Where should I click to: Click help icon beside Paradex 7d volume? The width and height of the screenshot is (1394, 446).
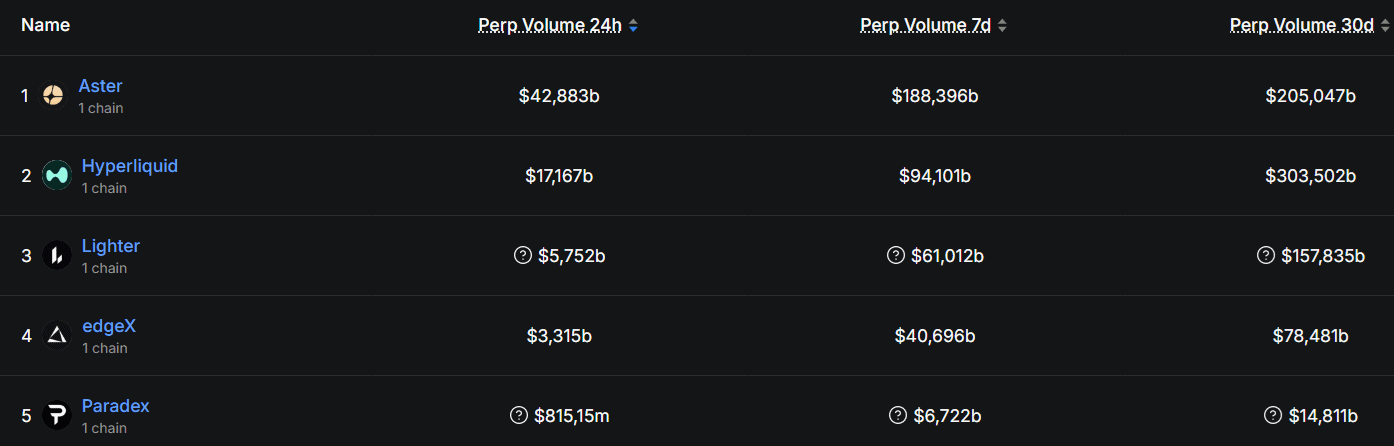(x=898, y=415)
